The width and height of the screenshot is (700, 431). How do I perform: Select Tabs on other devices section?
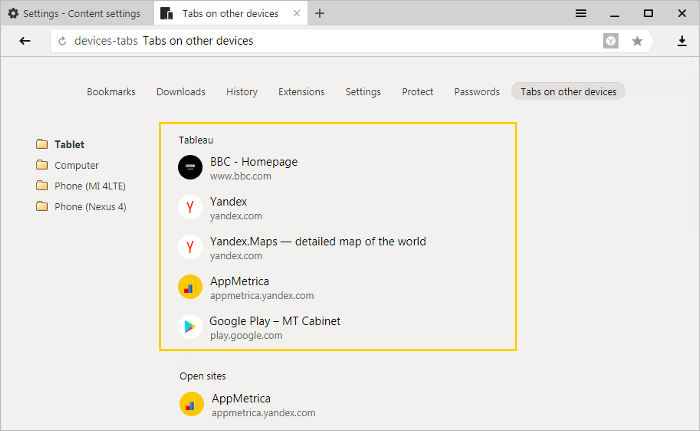568,91
